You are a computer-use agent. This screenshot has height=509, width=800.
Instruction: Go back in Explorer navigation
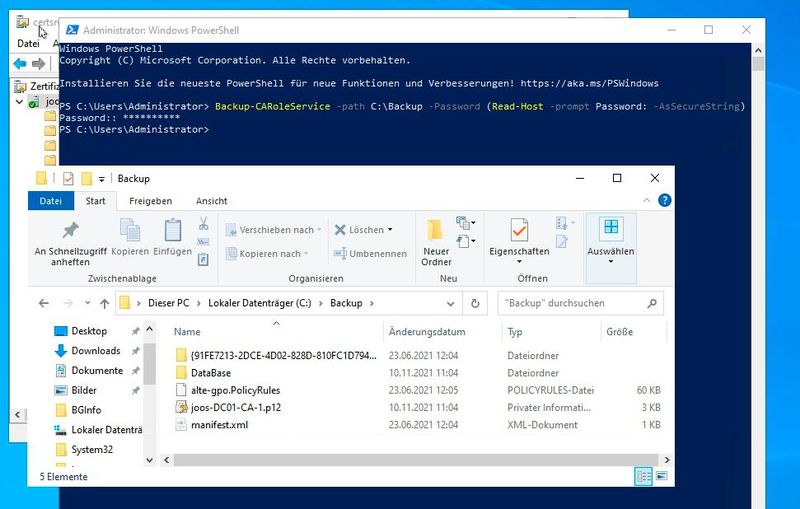point(44,303)
